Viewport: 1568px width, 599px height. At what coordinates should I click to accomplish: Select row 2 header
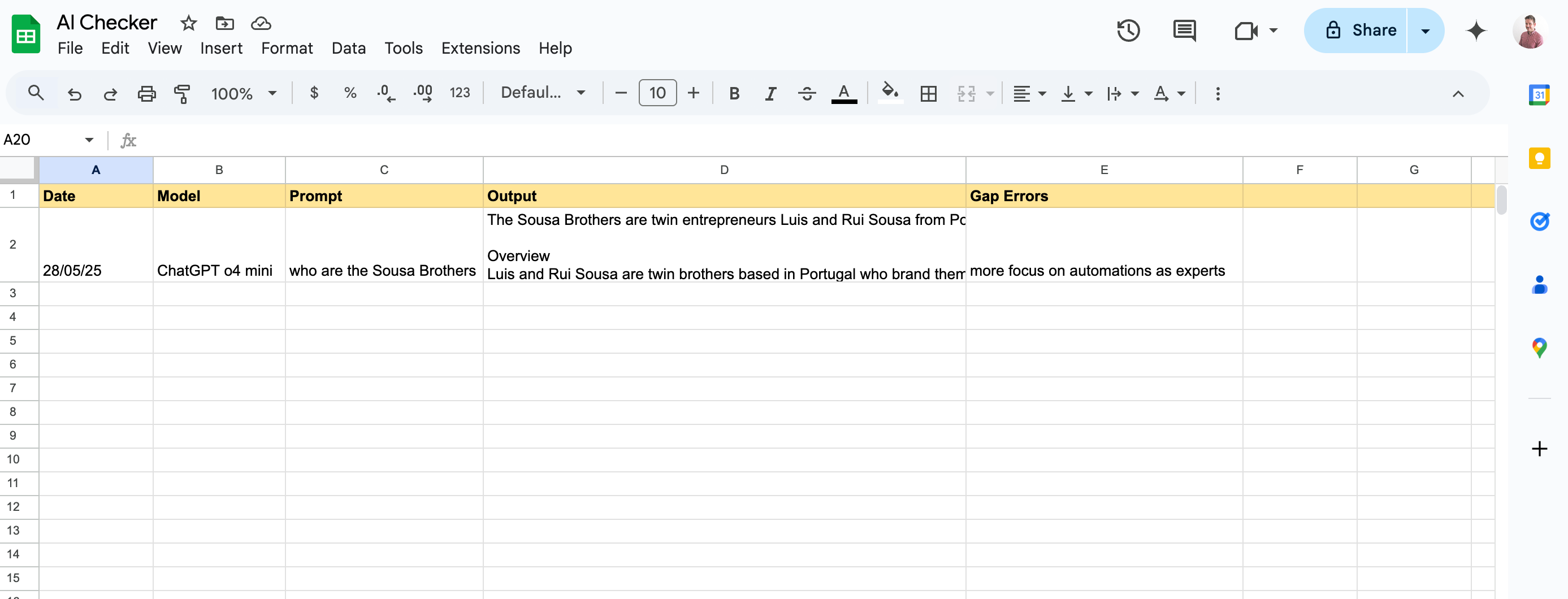click(19, 245)
